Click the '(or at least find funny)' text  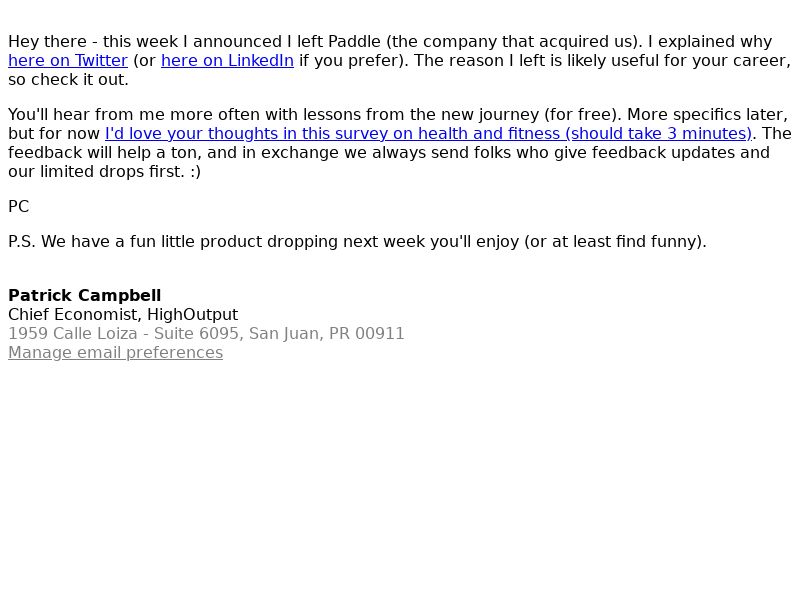[x=615, y=241]
